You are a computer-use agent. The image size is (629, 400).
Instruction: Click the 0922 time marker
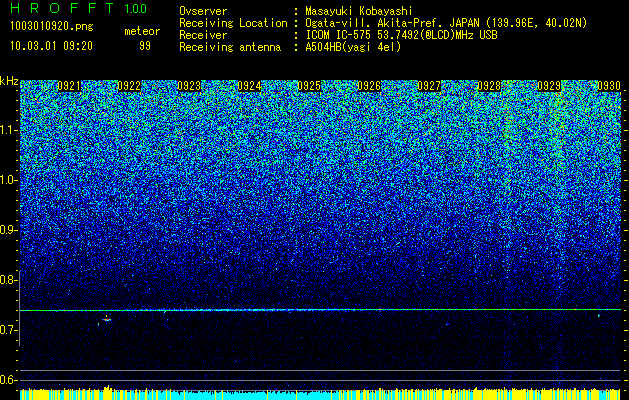pyautogui.click(x=129, y=86)
